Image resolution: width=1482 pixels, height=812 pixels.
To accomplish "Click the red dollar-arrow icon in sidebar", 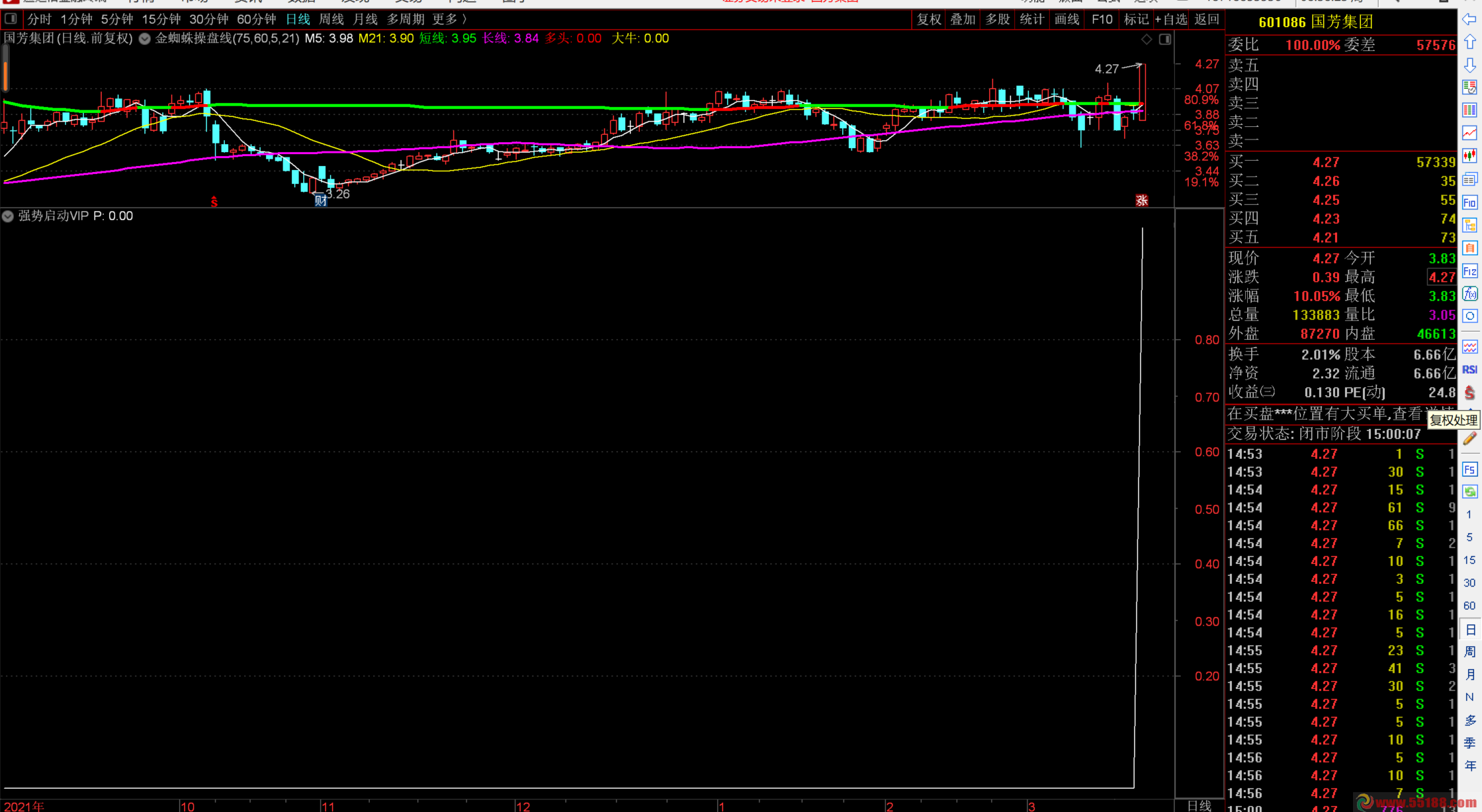I will [1469, 392].
